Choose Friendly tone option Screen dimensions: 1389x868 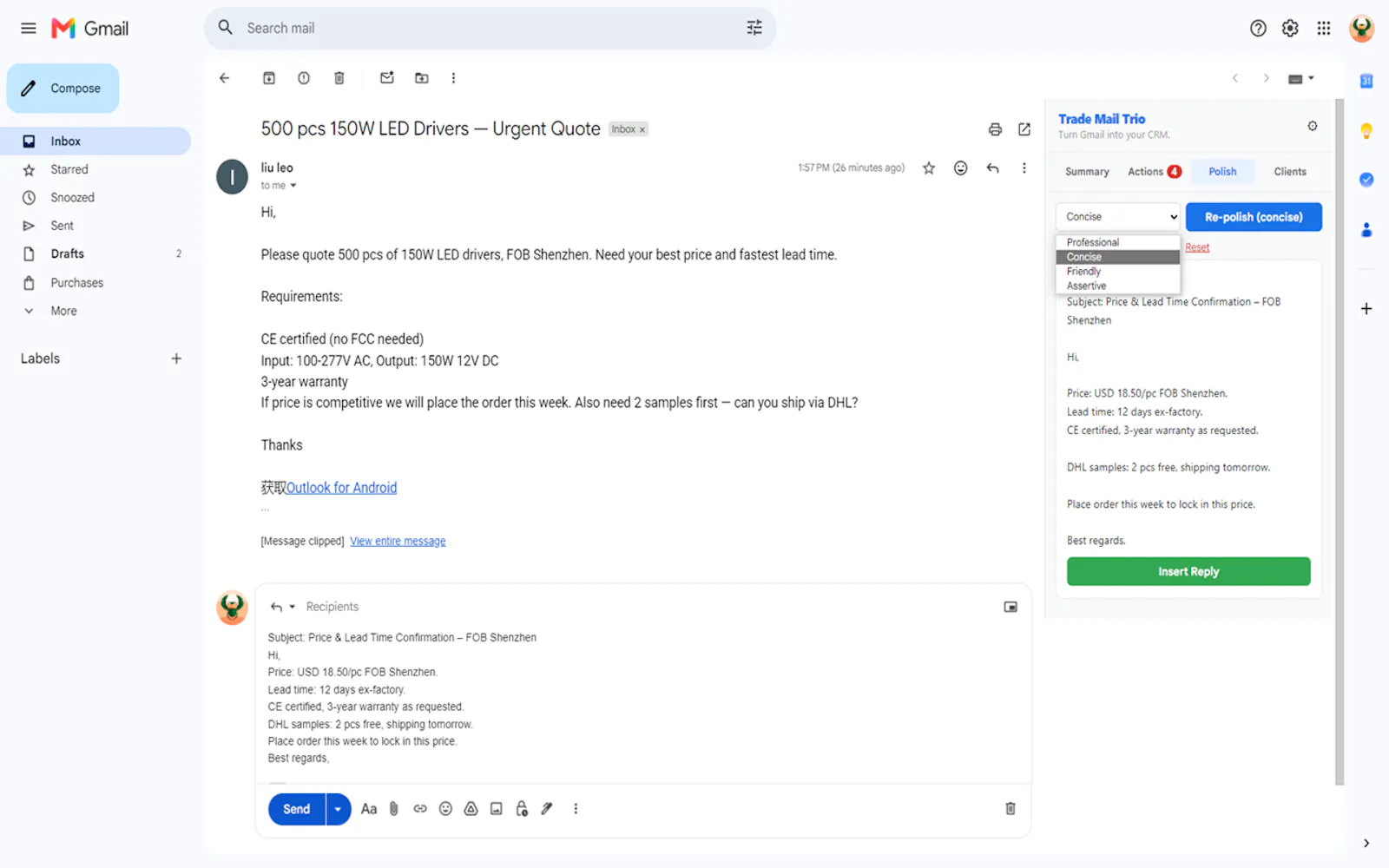[1118, 272]
